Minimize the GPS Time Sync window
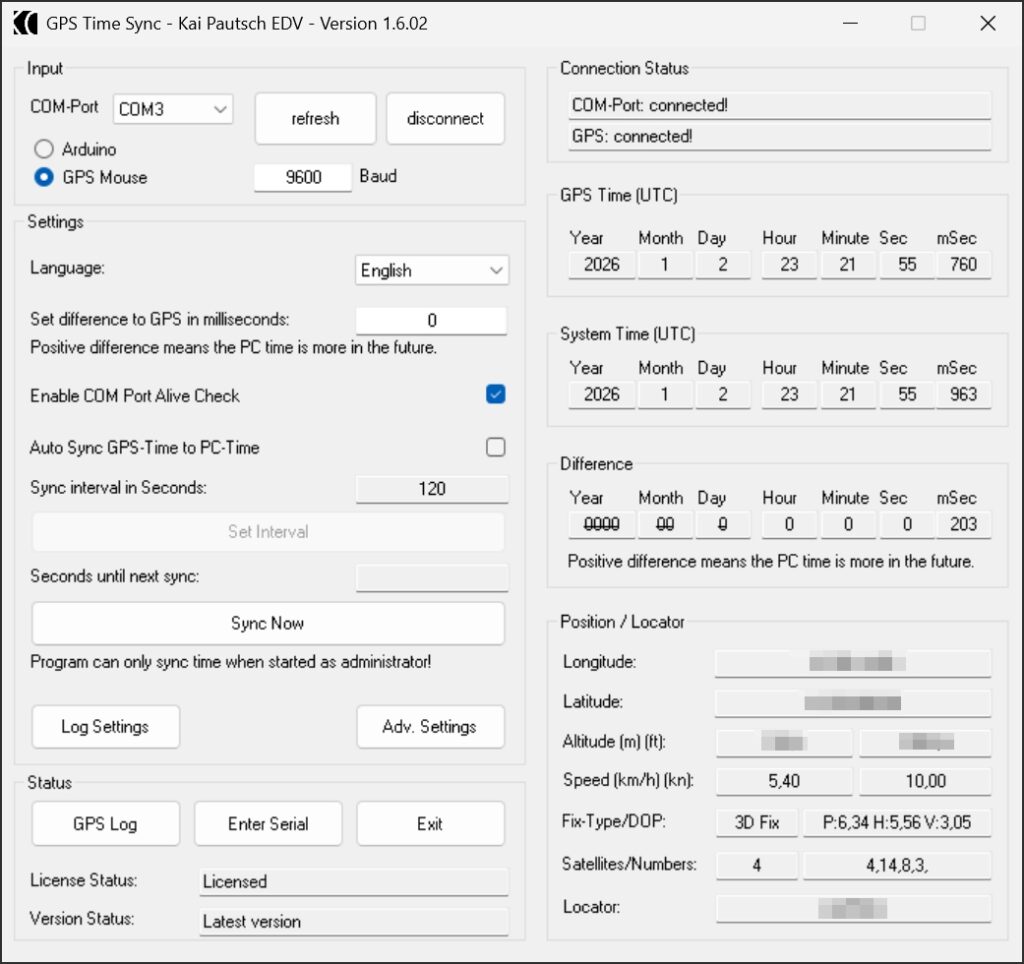The image size is (1024, 964). 849,23
